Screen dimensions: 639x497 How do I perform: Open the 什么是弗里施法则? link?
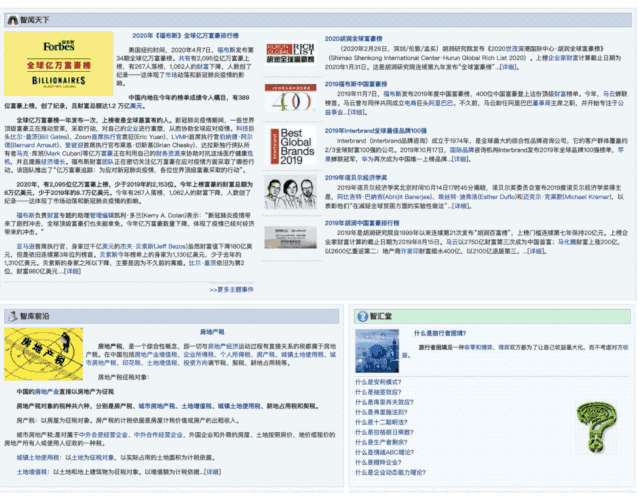pyautogui.click(x=381, y=412)
